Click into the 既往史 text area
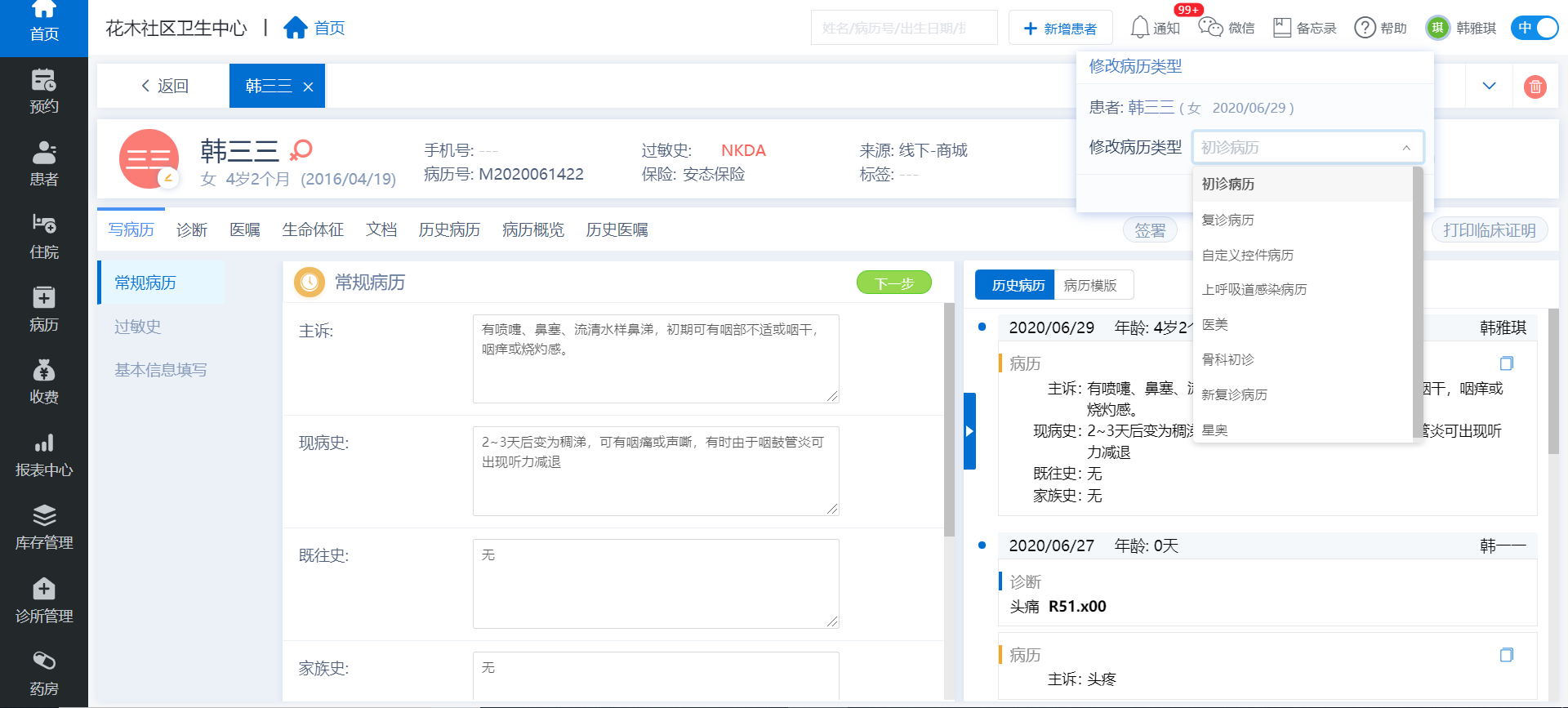Screen dimensions: 1568x708 [x=656, y=584]
